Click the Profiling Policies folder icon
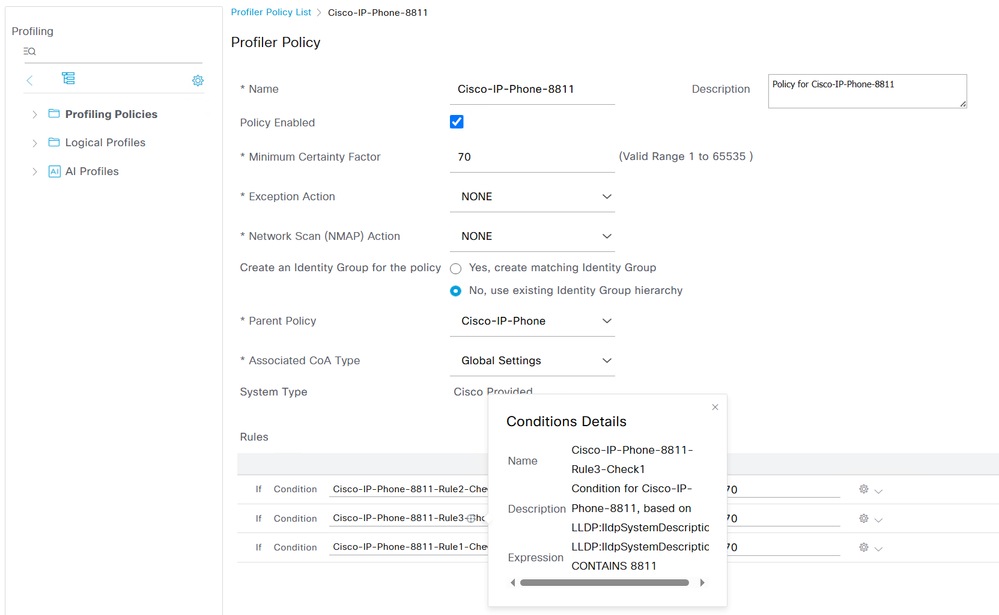Screen dimensions: 999x615 54,114
